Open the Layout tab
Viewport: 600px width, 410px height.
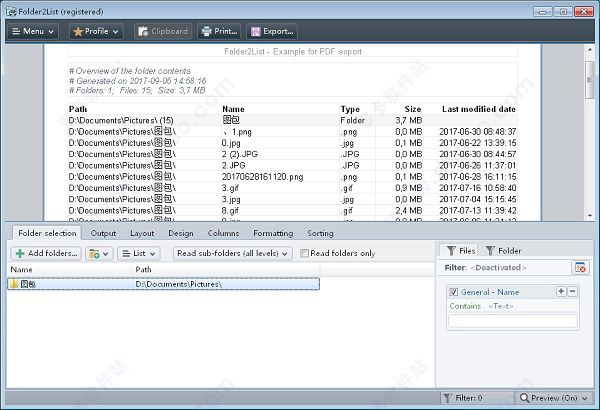[142, 233]
